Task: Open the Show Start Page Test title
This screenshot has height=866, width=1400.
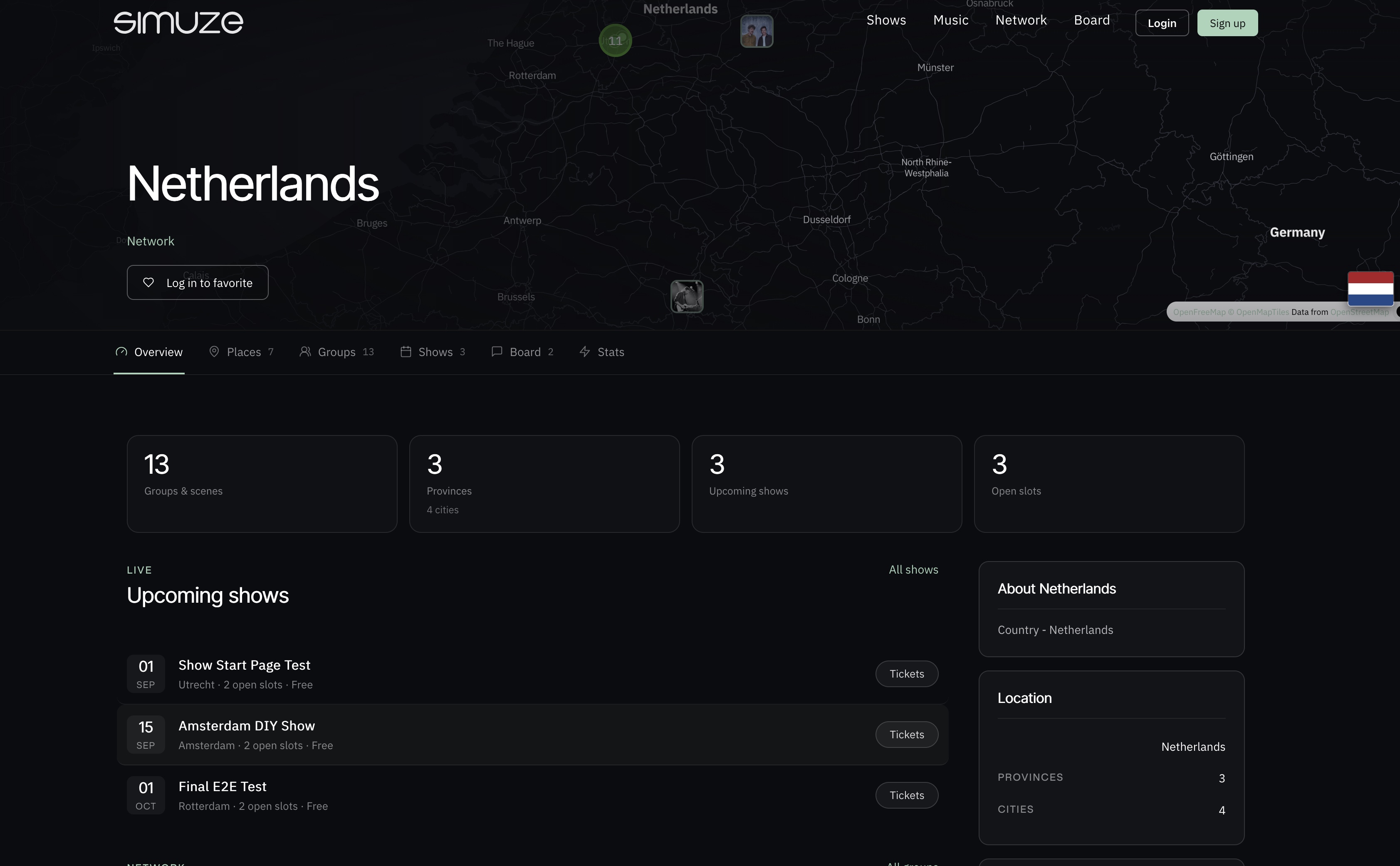Action: click(245, 665)
